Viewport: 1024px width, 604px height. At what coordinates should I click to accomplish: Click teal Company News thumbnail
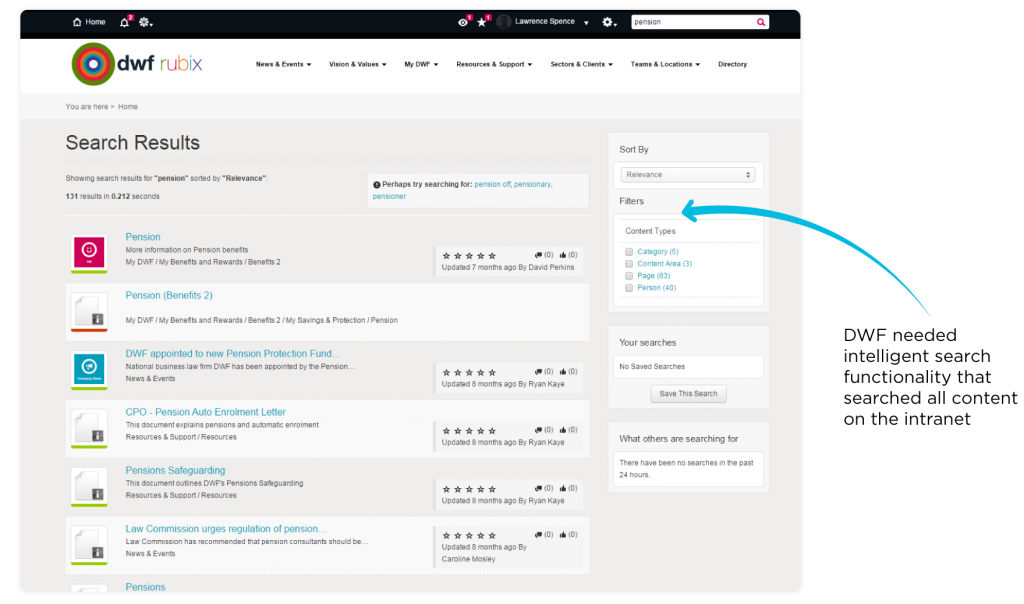(89, 369)
